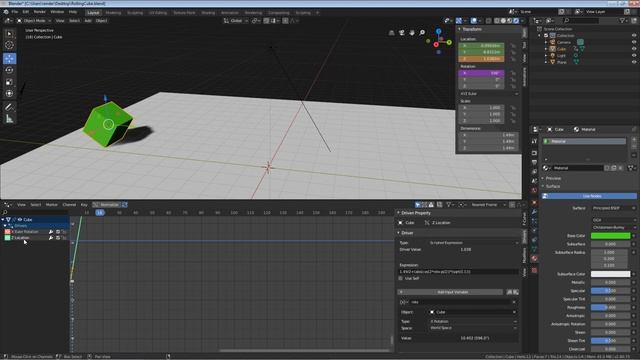Open the File menu

tap(15, 12)
